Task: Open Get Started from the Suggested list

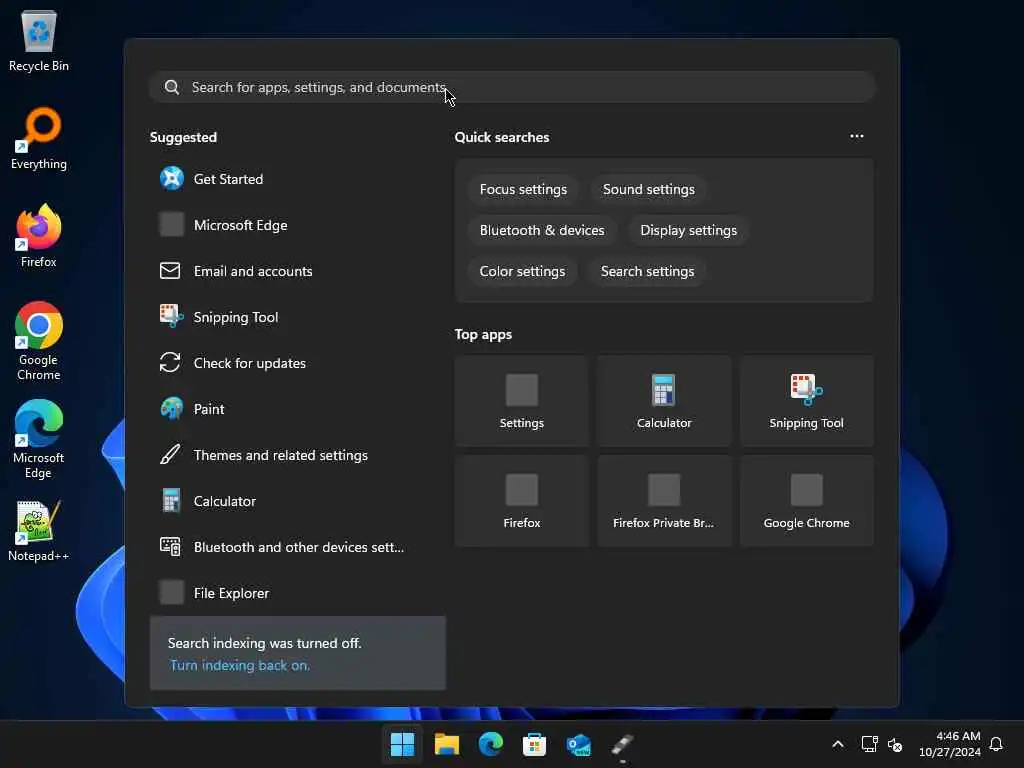Action: (297, 179)
